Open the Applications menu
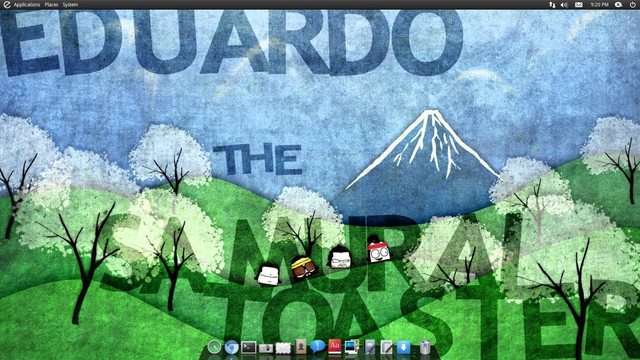Screen dimensions: 640x360 (x=27, y=5)
